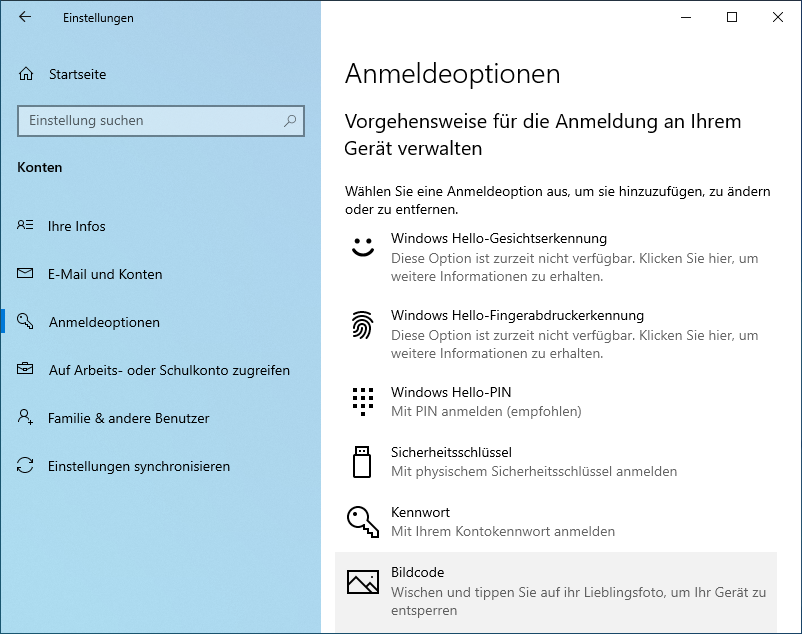Expand the Windows Hello-PIN option
Screen dimensions: 802x634
[450, 393]
